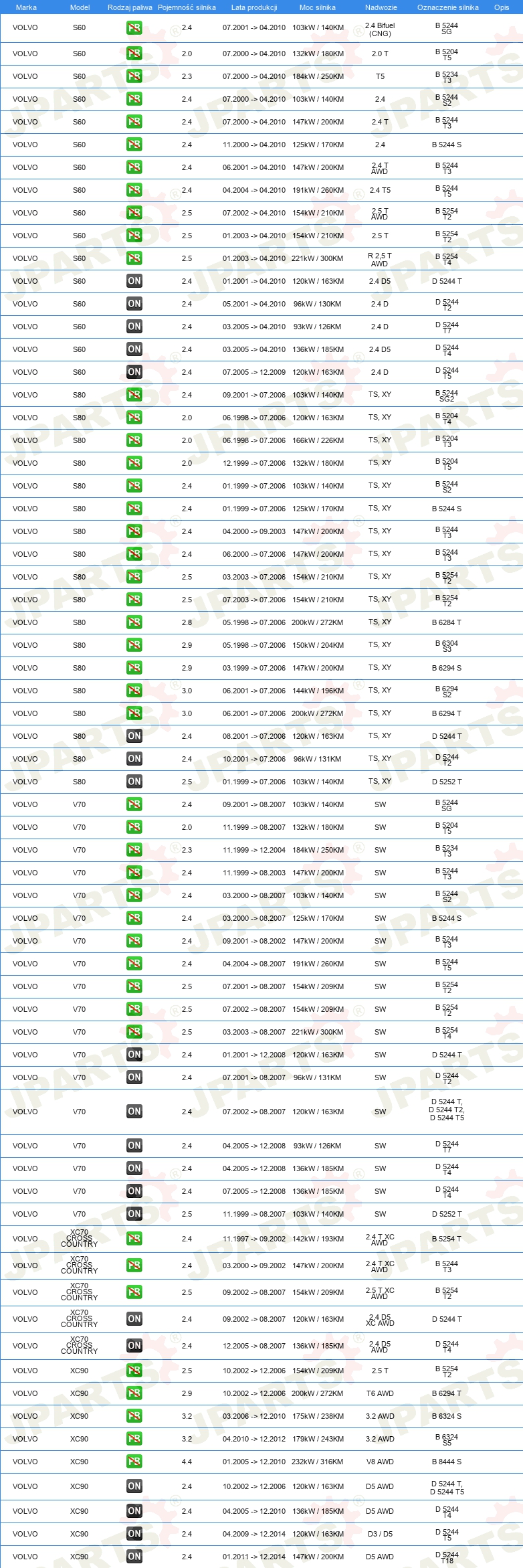Viewport: 523px width, 1568px height.
Task: Click the PB icon in the S80 150kW / 204KM row
Action: point(134,645)
